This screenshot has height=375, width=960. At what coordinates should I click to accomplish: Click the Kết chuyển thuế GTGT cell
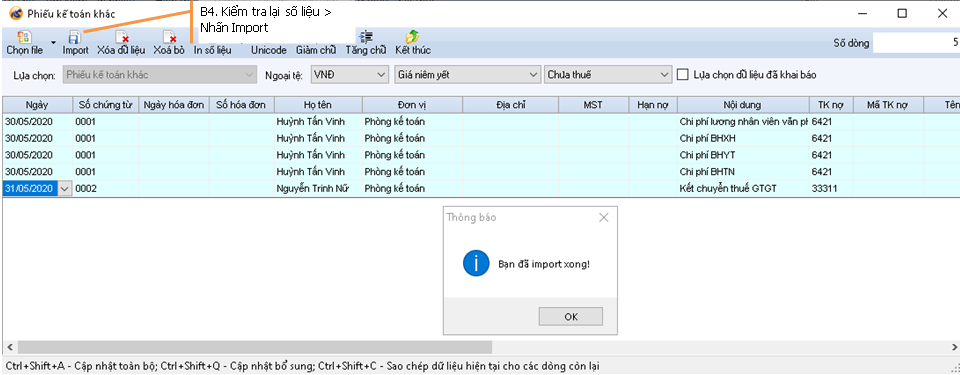point(744,189)
